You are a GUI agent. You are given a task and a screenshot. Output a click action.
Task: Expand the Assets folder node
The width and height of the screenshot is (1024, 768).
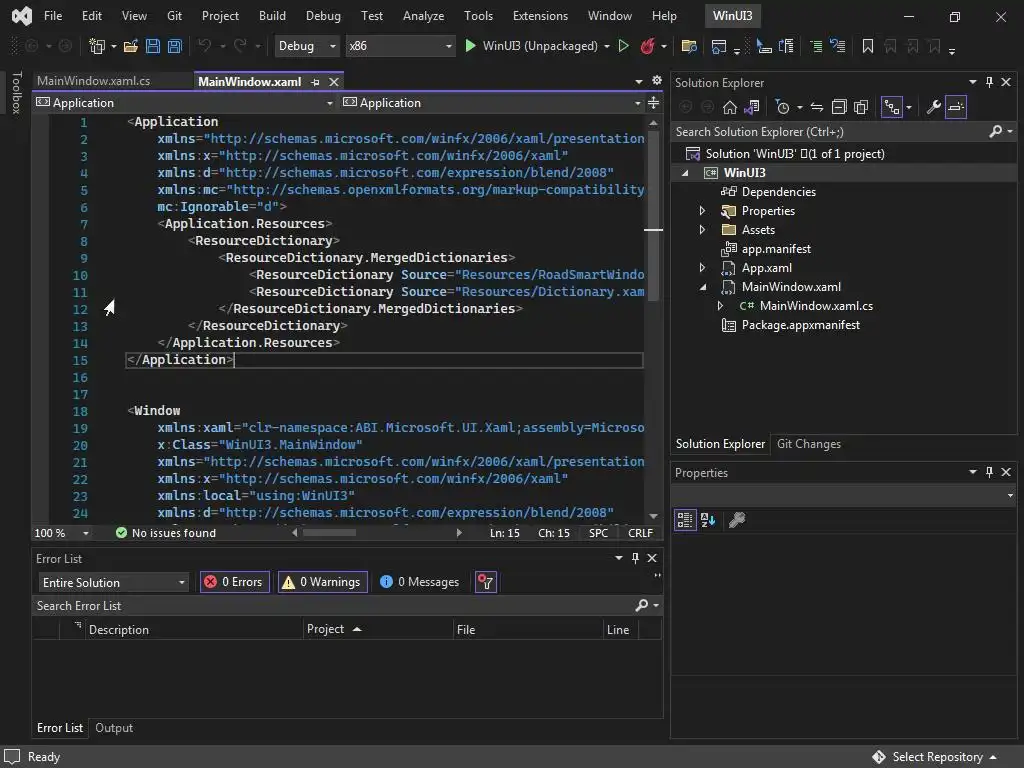tap(702, 230)
